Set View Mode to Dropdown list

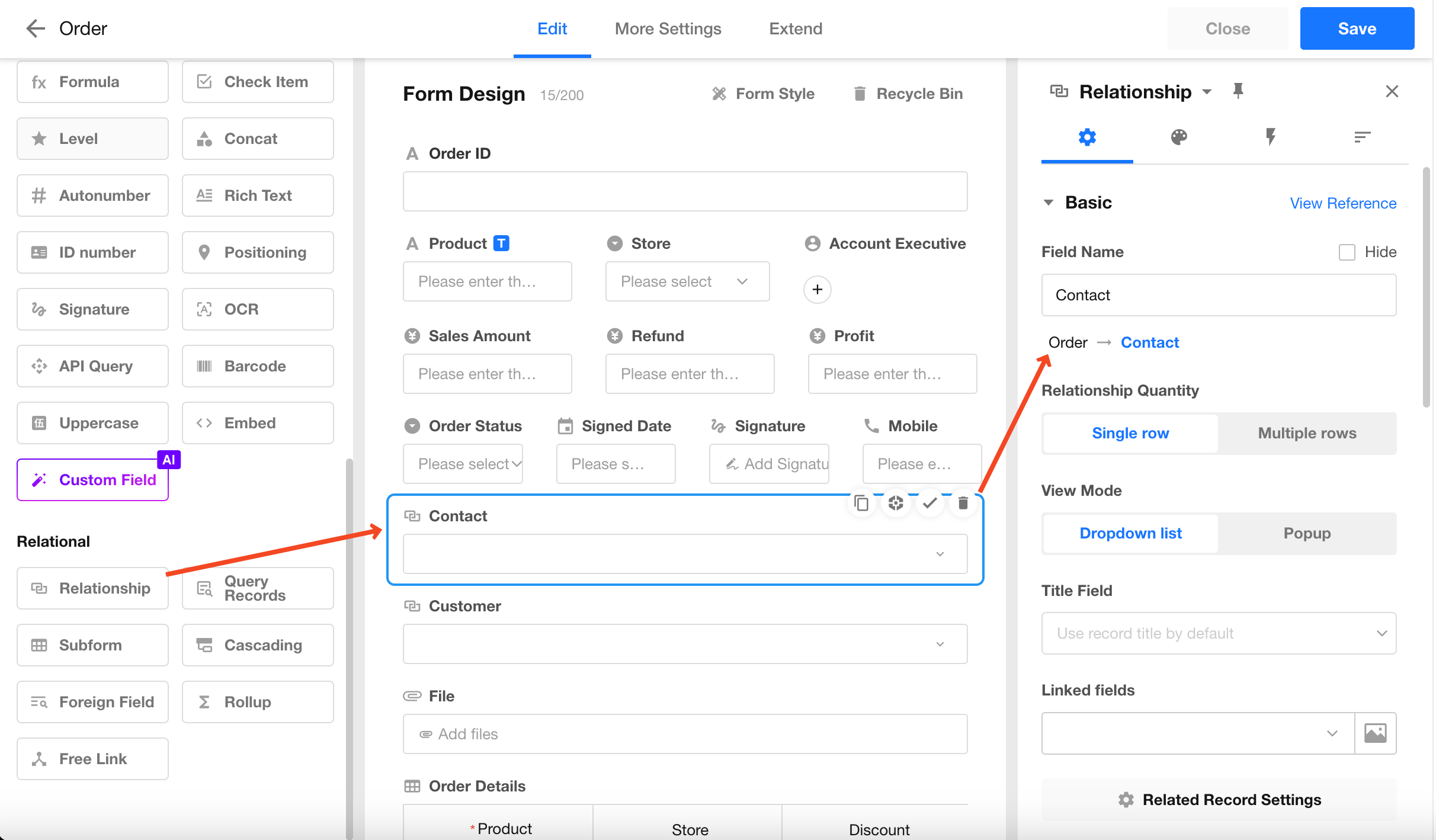tap(1130, 533)
